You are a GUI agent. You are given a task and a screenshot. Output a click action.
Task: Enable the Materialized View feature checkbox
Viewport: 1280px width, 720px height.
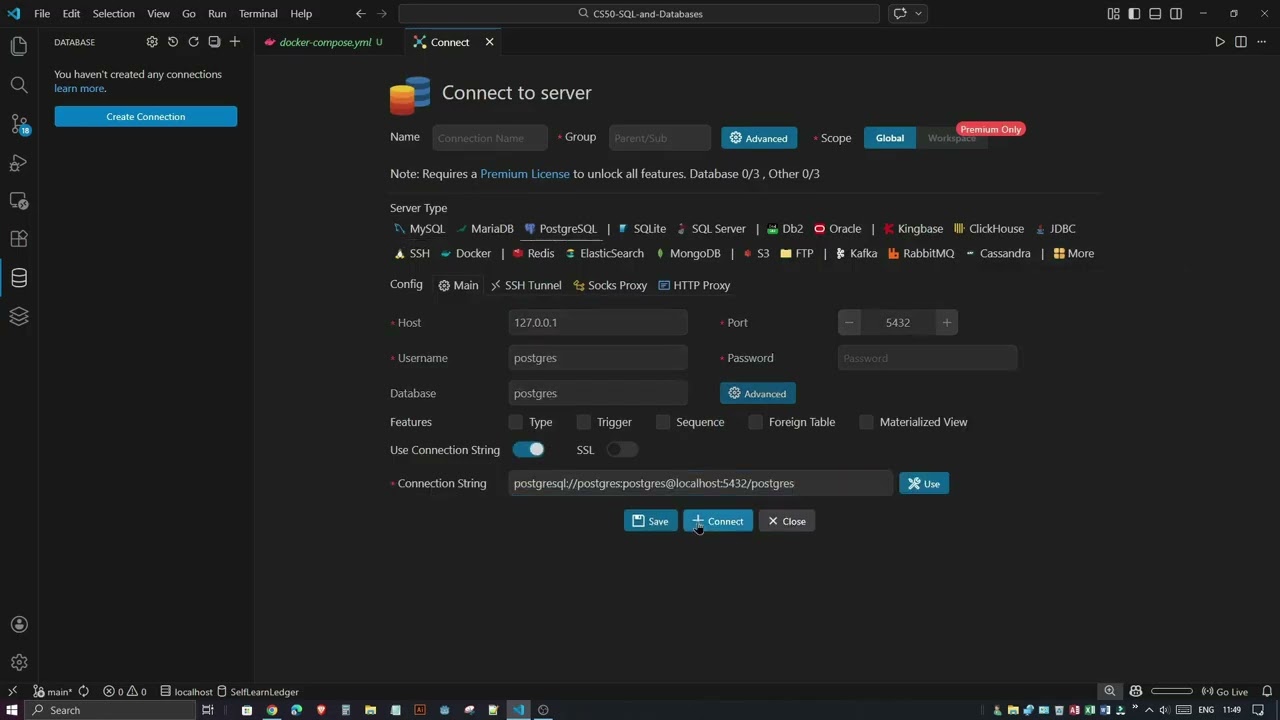[x=866, y=422]
